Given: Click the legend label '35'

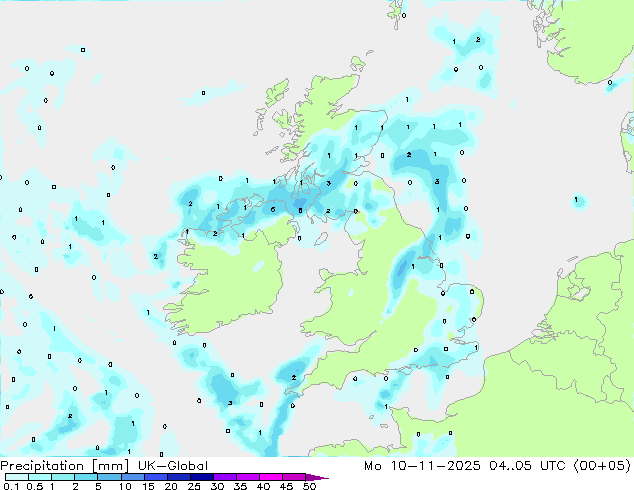Looking at the screenshot, I should [240, 486].
